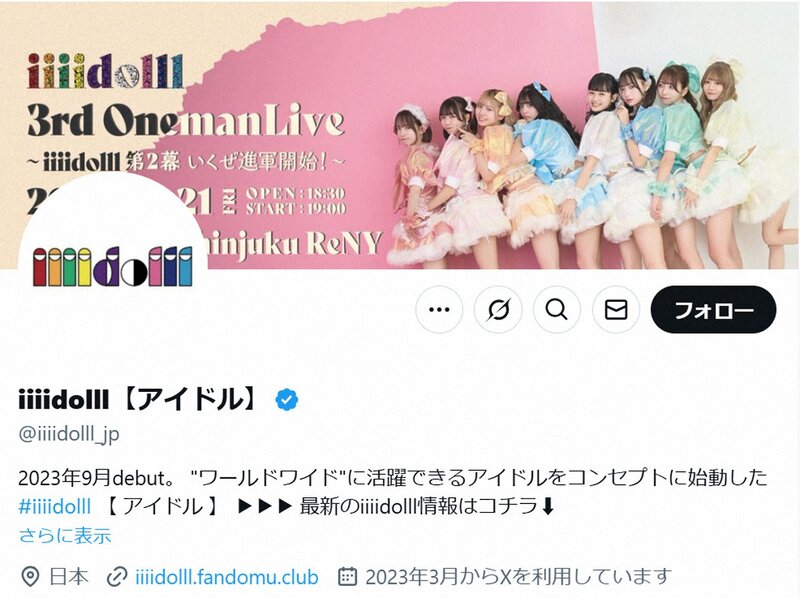The width and height of the screenshot is (800, 598).
Task: Click the chain link icon beside website
Action: (x=117, y=577)
